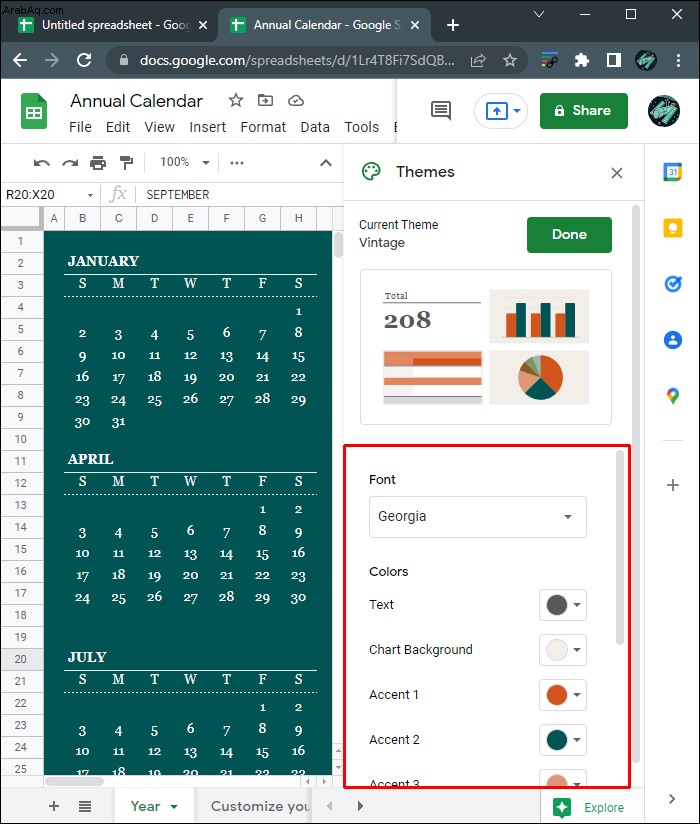Expand the name box range dropdown
This screenshot has height=824, width=700.
[90, 195]
